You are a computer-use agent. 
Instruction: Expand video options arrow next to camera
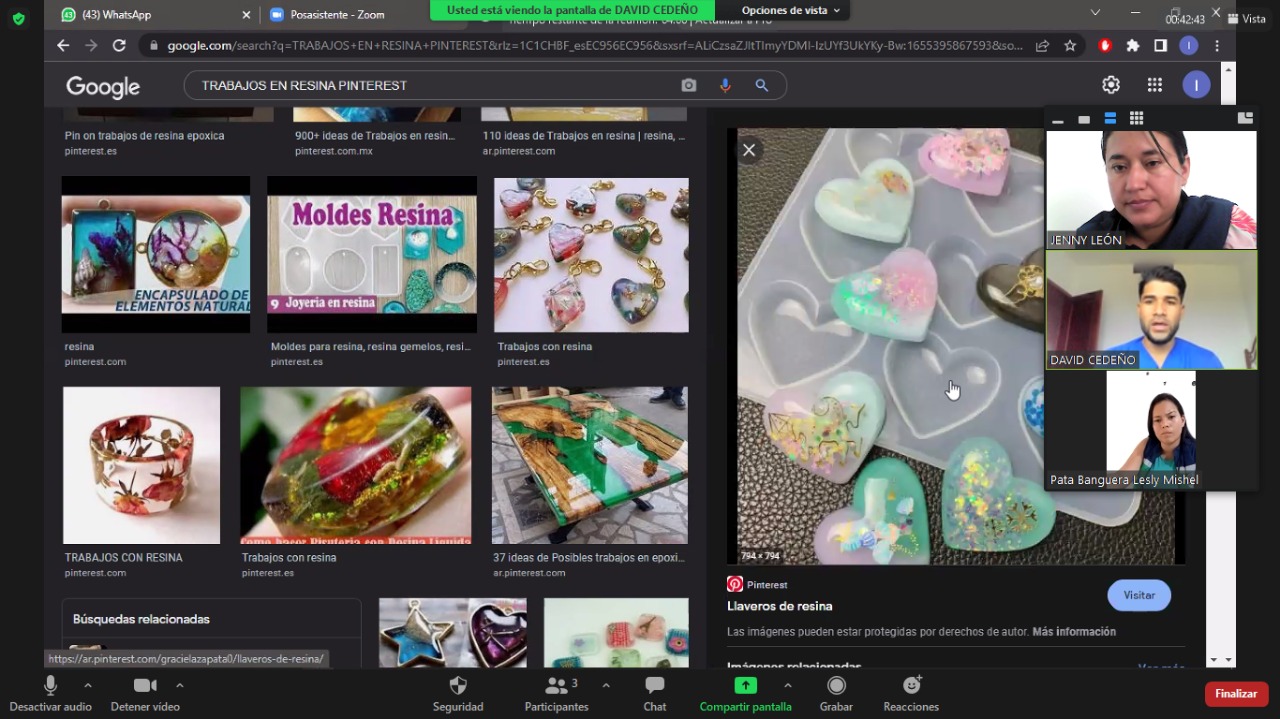[179, 685]
